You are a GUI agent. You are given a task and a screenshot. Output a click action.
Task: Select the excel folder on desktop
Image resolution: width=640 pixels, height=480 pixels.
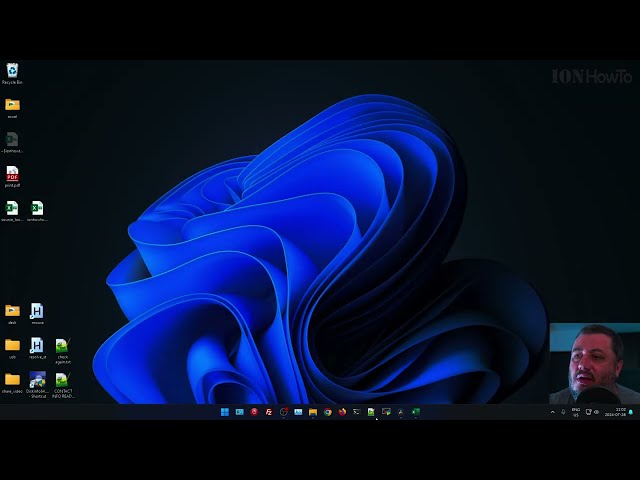(12, 106)
